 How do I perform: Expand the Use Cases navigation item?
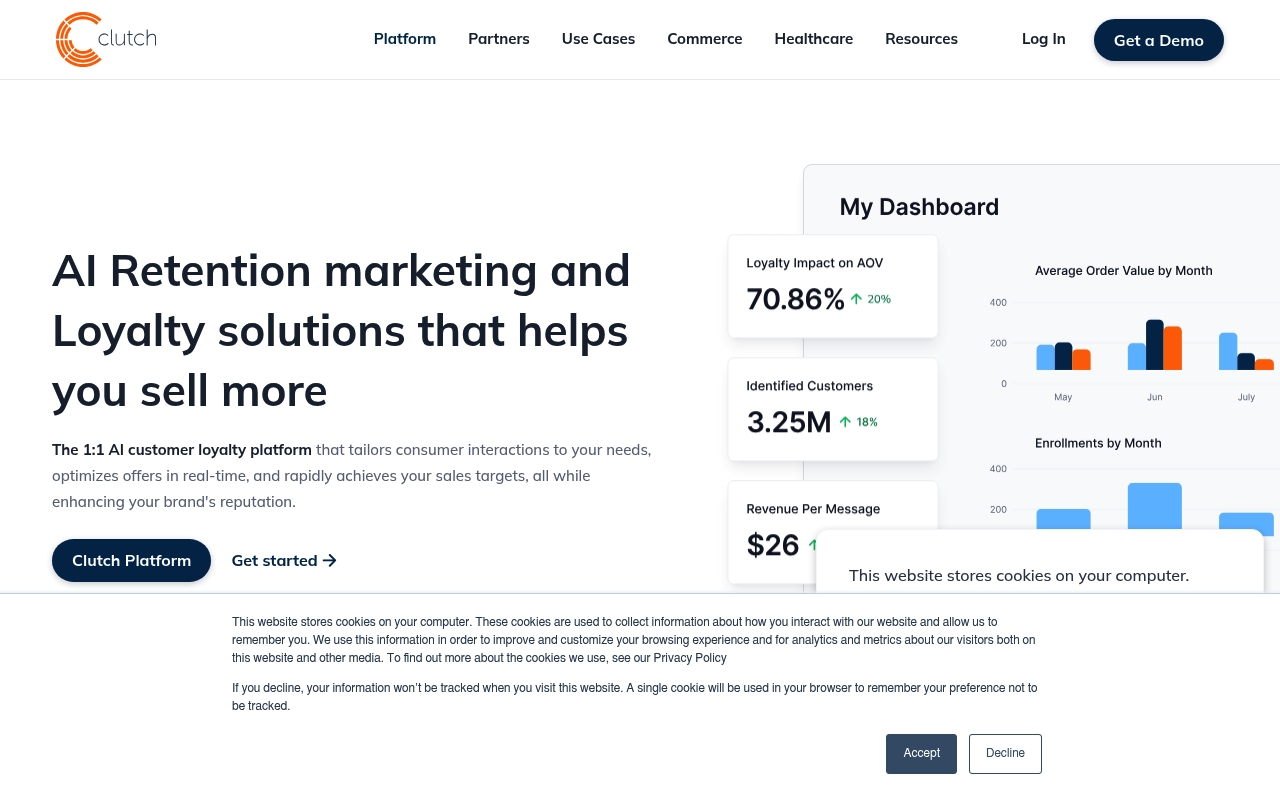(598, 39)
